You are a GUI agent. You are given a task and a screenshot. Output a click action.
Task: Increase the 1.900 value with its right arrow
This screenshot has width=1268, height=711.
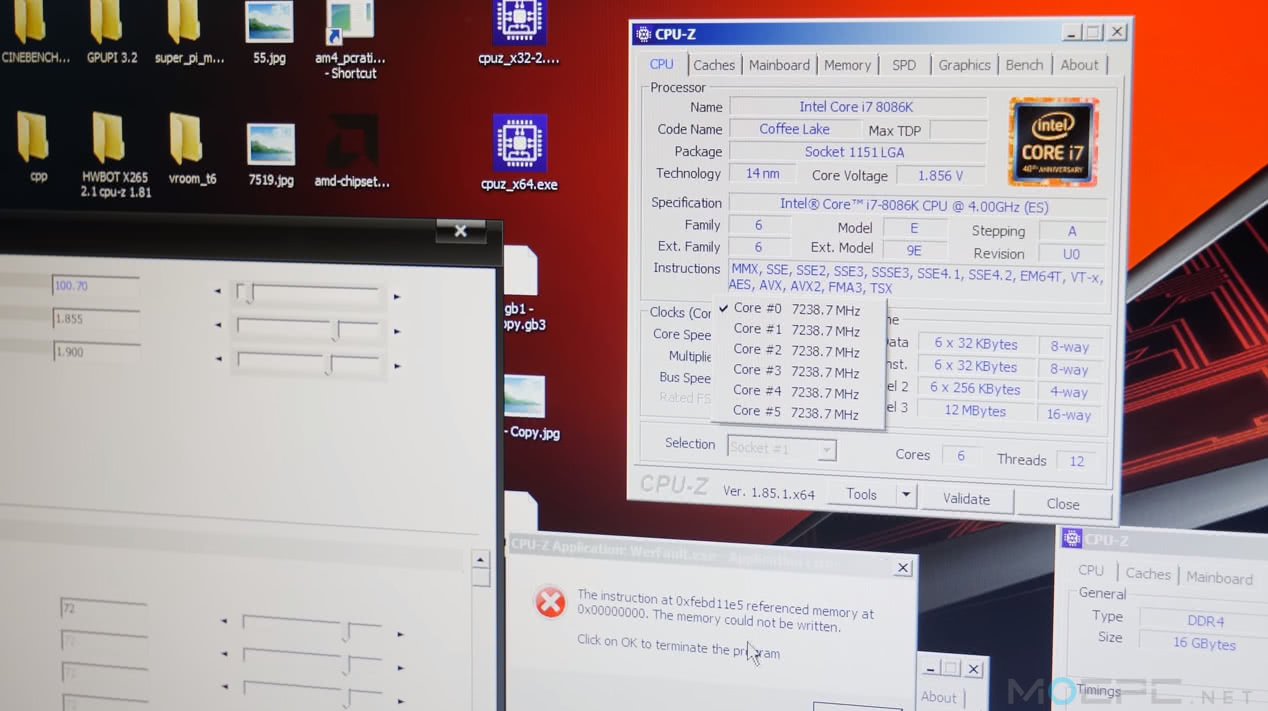coord(397,366)
